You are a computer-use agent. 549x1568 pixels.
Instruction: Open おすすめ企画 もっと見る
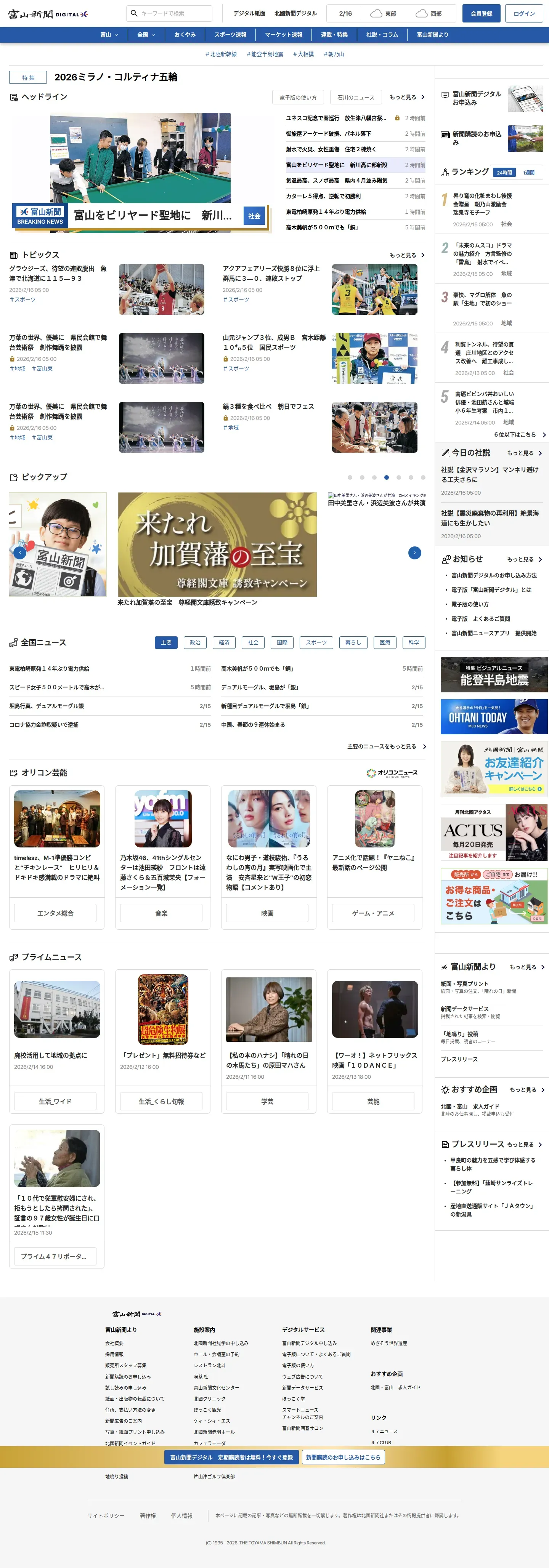coord(528,1089)
